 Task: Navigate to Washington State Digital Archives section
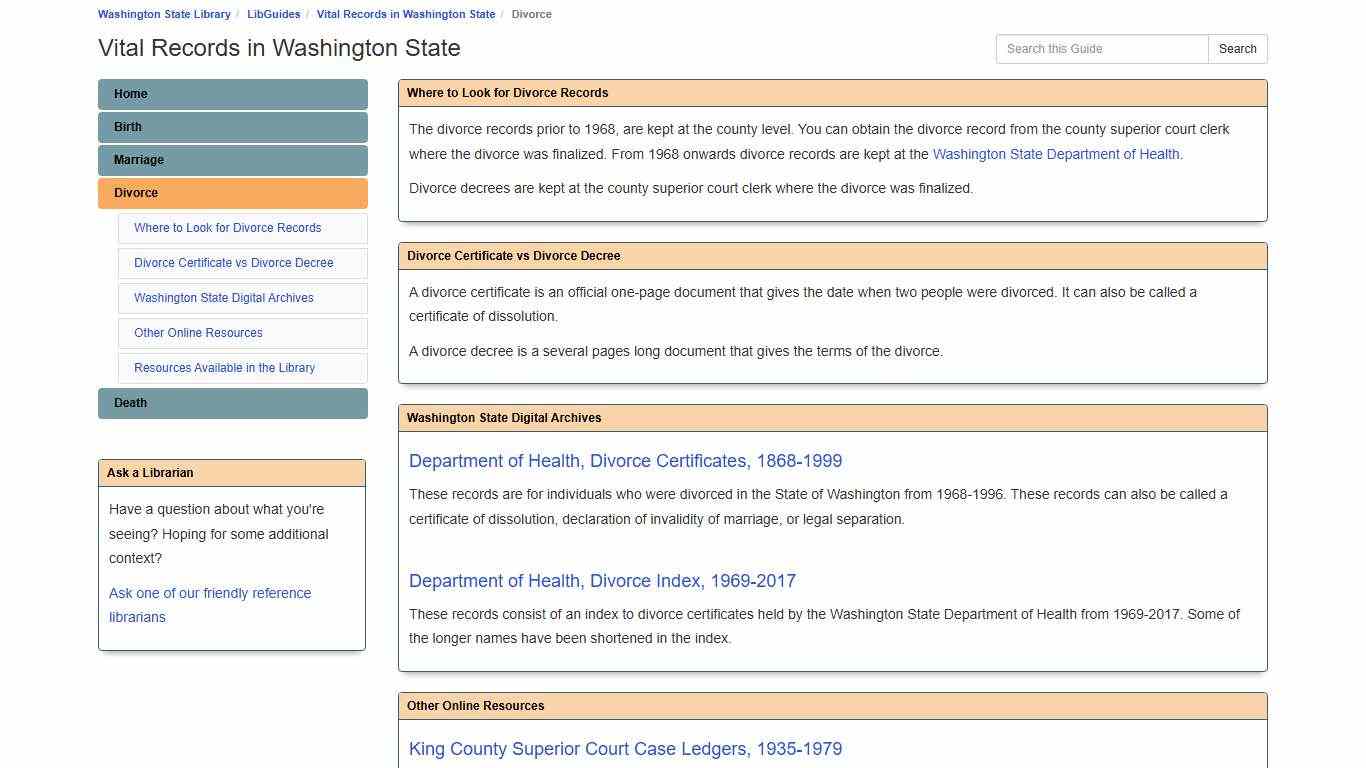click(223, 298)
